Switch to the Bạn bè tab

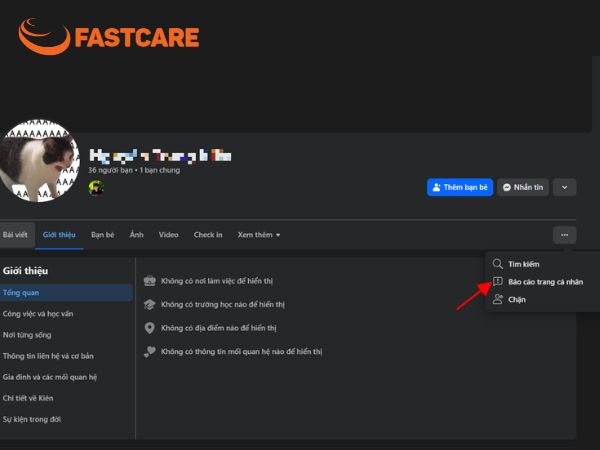(x=103, y=235)
